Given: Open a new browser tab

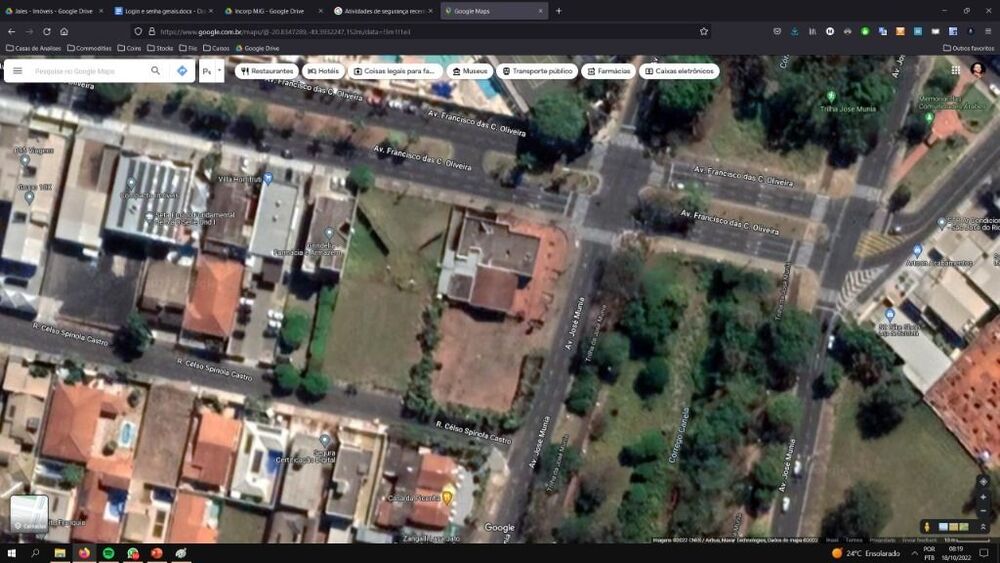Looking at the screenshot, I should (559, 11).
